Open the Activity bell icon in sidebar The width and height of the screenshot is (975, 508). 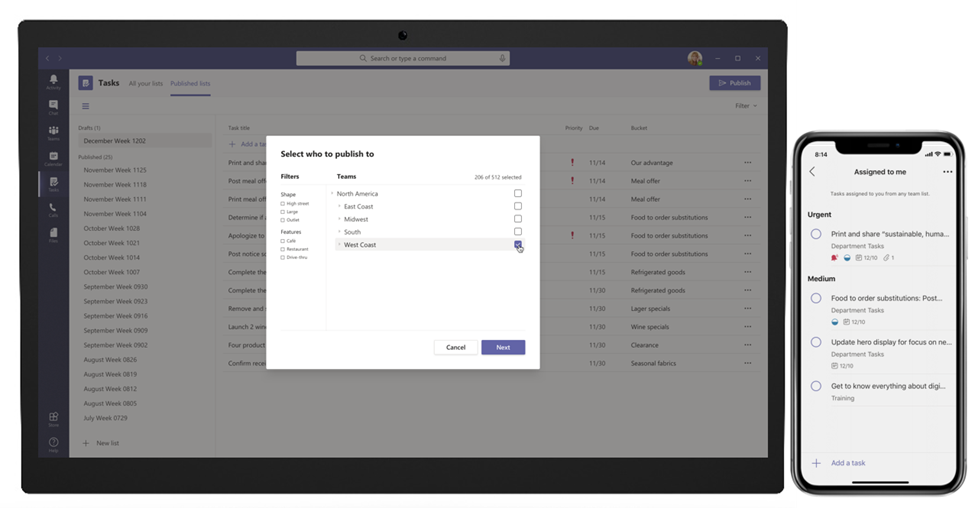pyautogui.click(x=53, y=80)
